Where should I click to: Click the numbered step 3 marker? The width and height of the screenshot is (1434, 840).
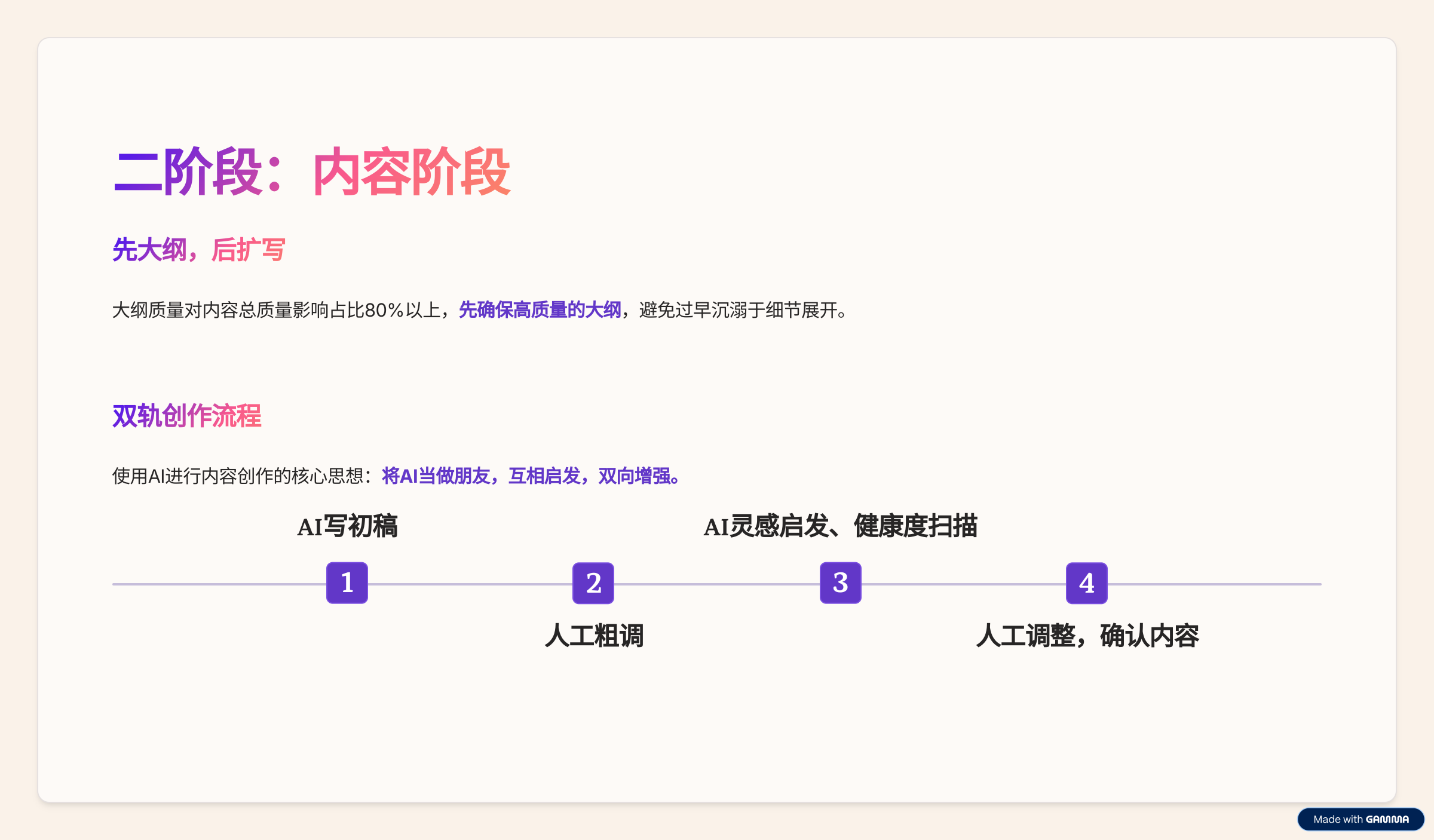pyautogui.click(x=841, y=584)
